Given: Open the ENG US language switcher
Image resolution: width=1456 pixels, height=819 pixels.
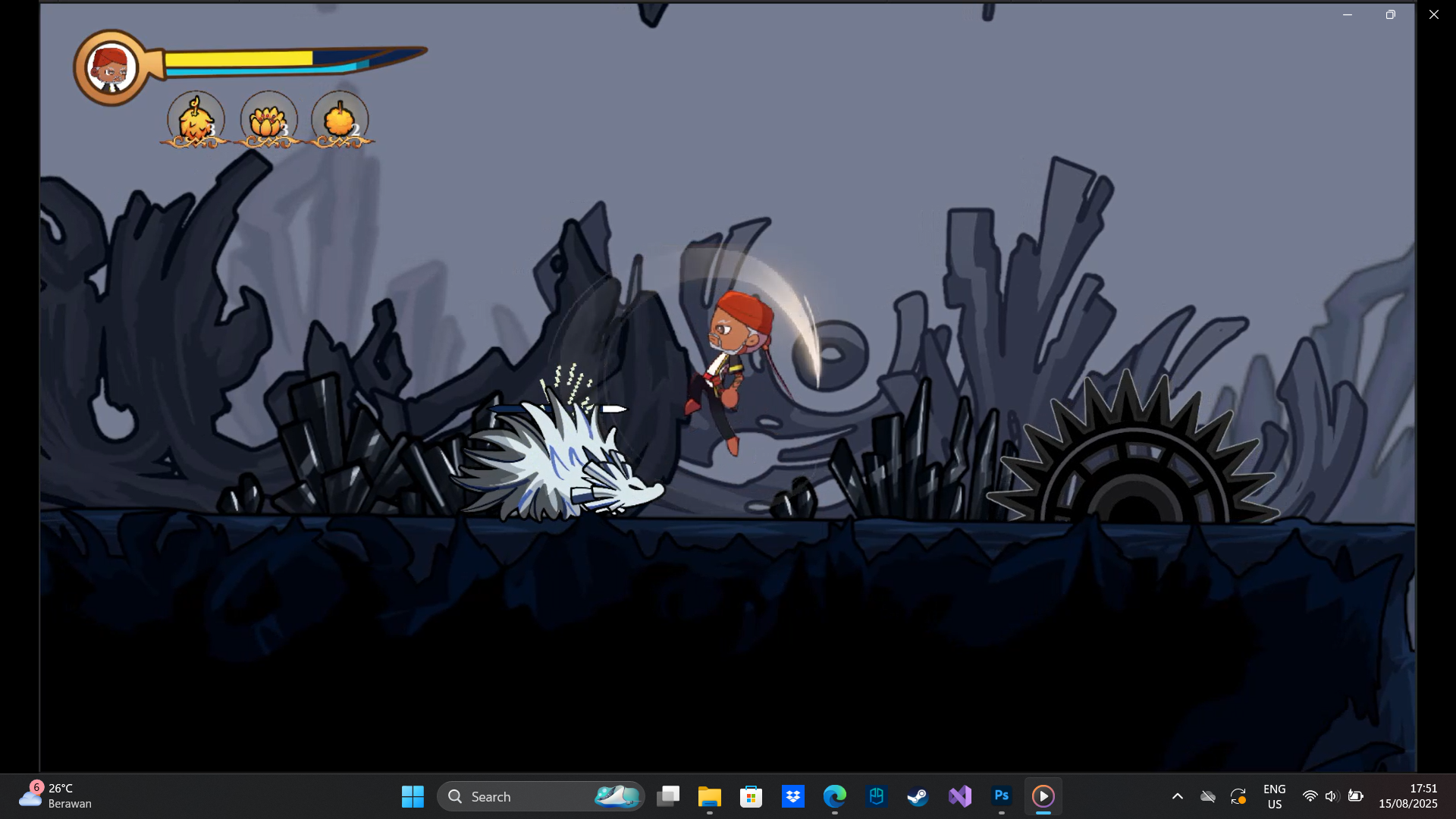Looking at the screenshot, I should coord(1274,796).
